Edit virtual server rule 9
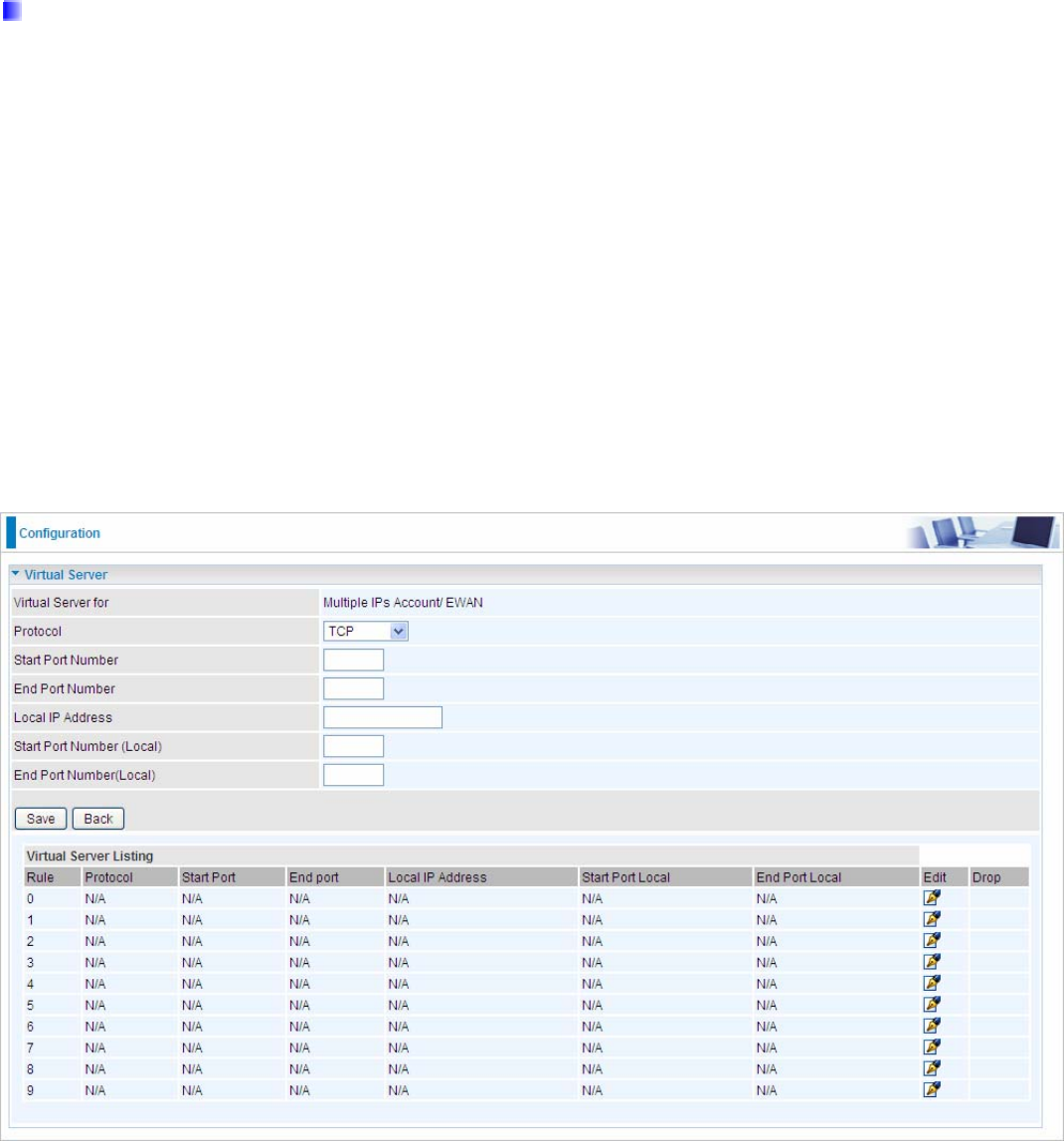 tap(932, 1089)
